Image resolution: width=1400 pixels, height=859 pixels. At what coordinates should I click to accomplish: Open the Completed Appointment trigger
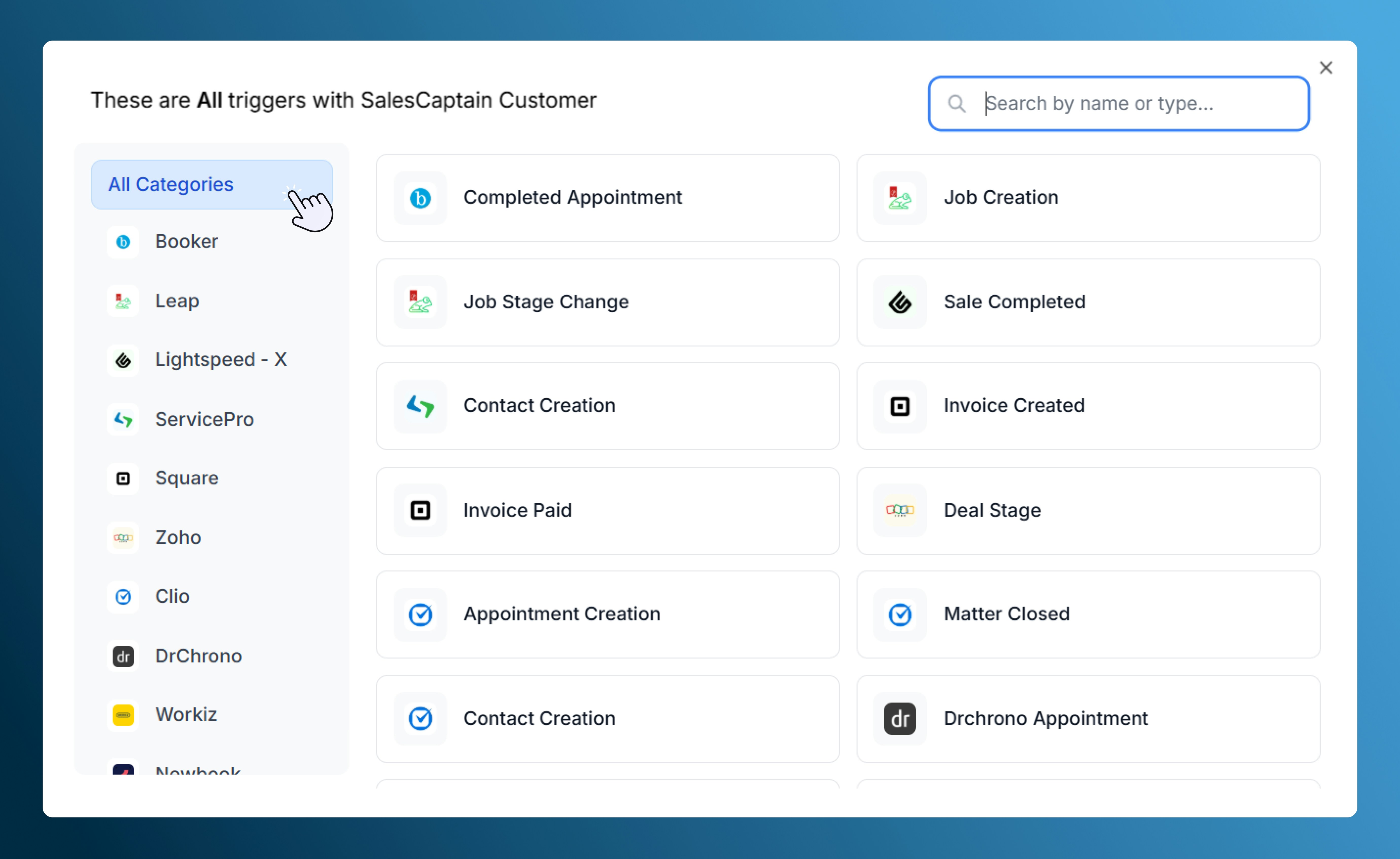click(607, 198)
